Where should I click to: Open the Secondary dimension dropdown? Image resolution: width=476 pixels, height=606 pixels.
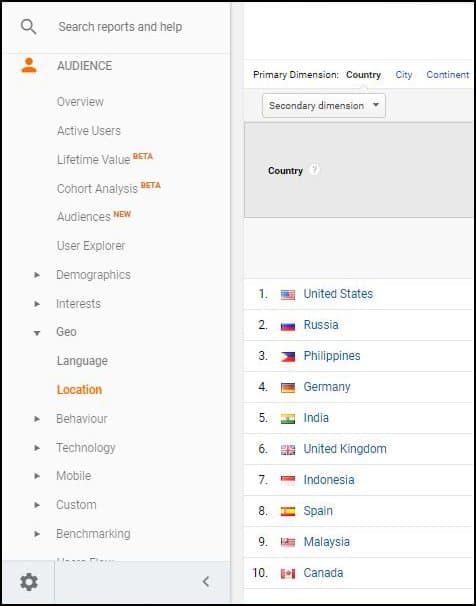click(x=324, y=106)
